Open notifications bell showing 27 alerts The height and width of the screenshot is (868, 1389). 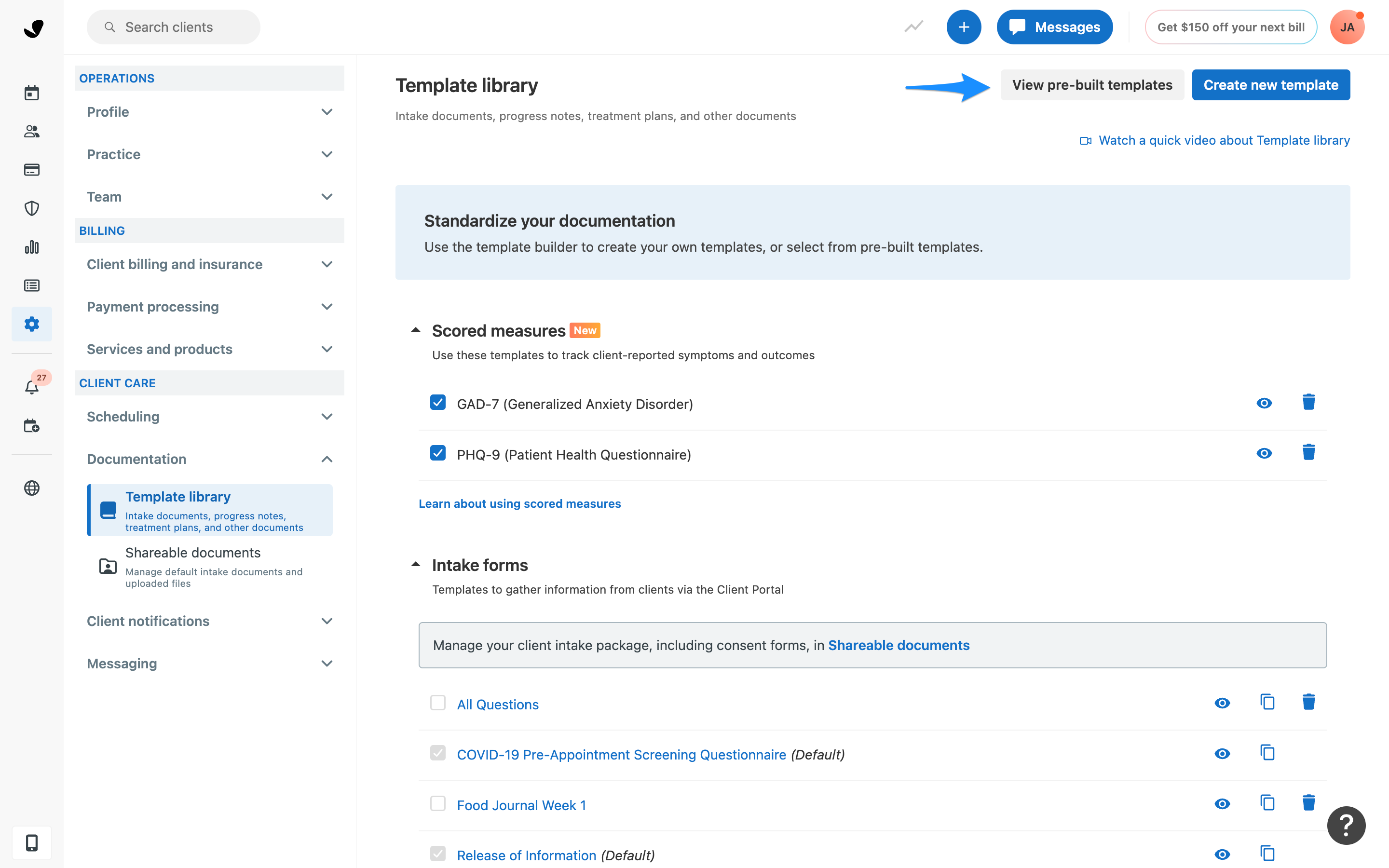[x=31, y=386]
